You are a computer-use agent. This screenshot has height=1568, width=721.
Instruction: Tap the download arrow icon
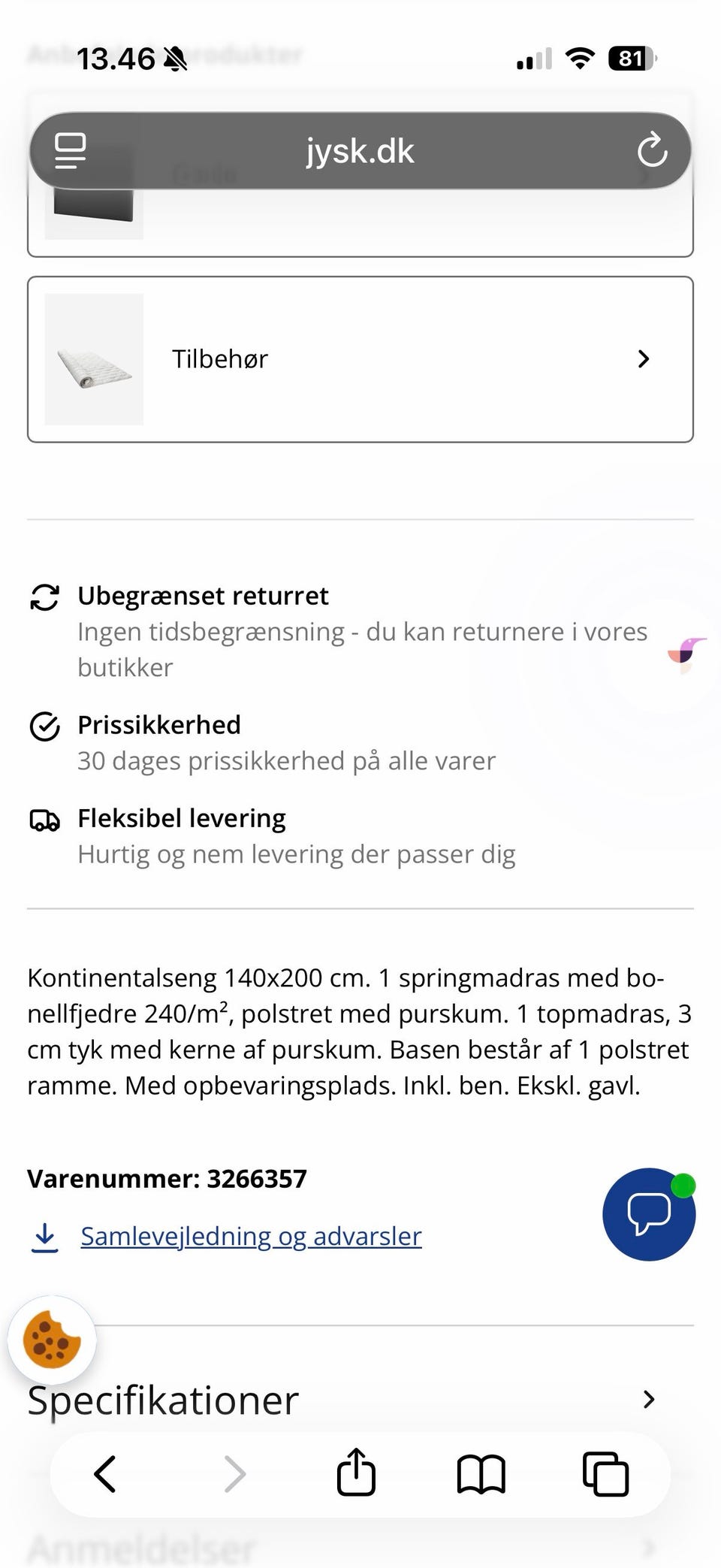45,1237
